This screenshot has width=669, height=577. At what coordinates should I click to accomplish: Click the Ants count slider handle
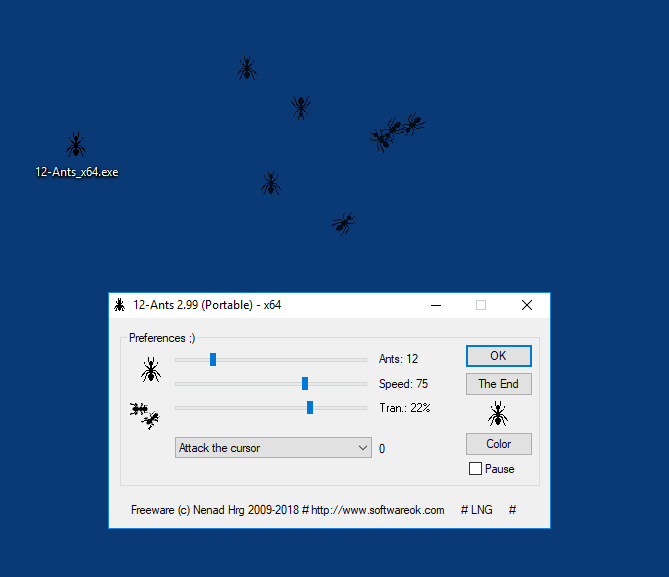click(213, 359)
